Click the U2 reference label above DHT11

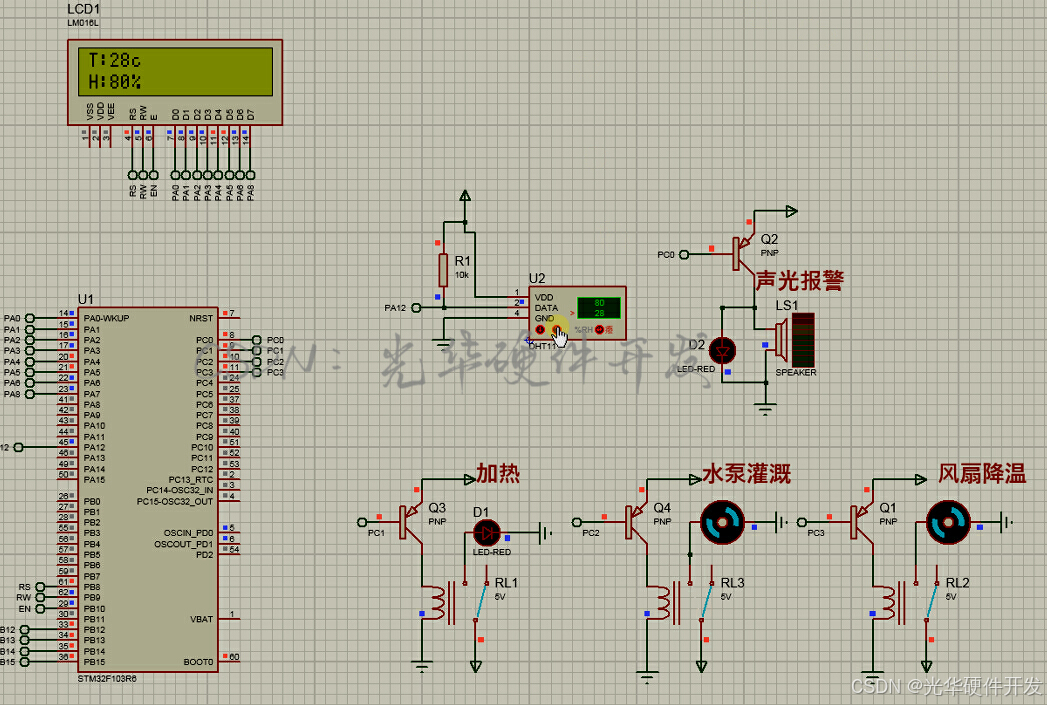(537, 278)
